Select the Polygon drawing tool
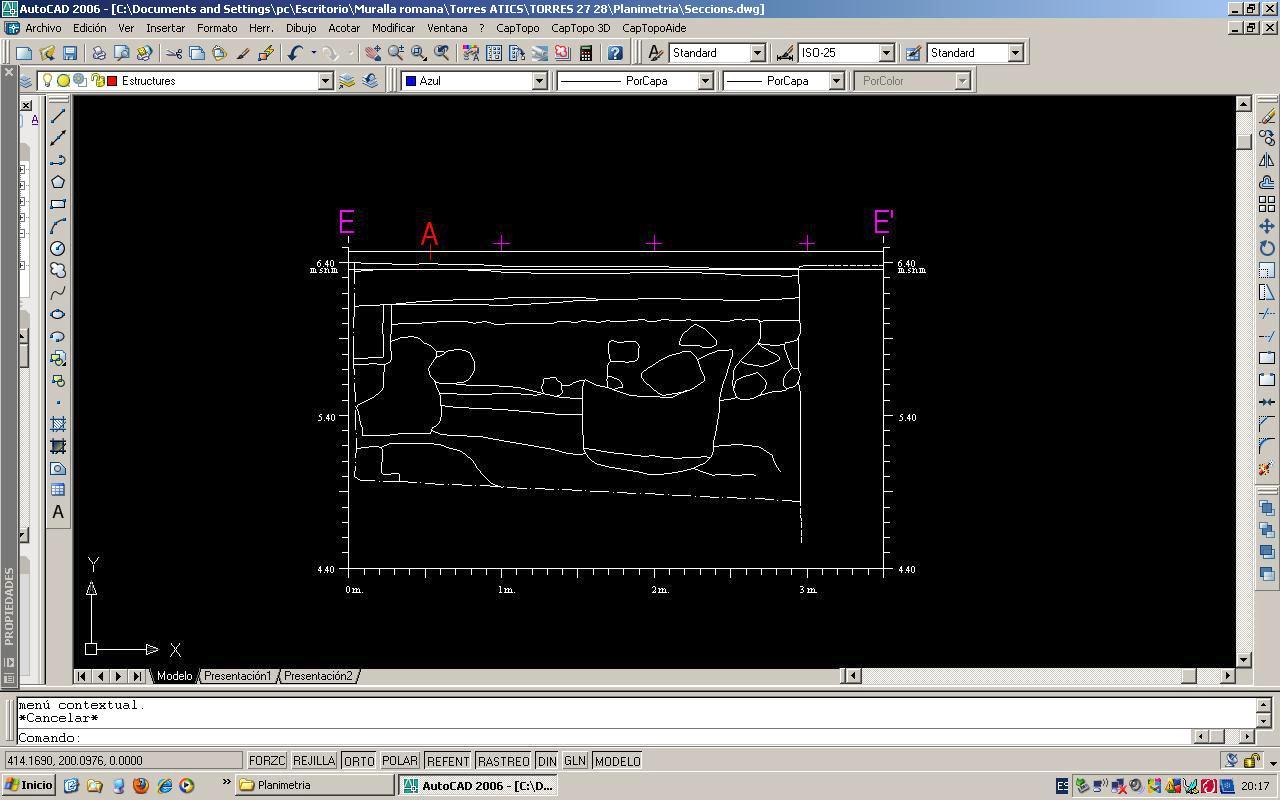The height and width of the screenshot is (800, 1280). [58, 182]
